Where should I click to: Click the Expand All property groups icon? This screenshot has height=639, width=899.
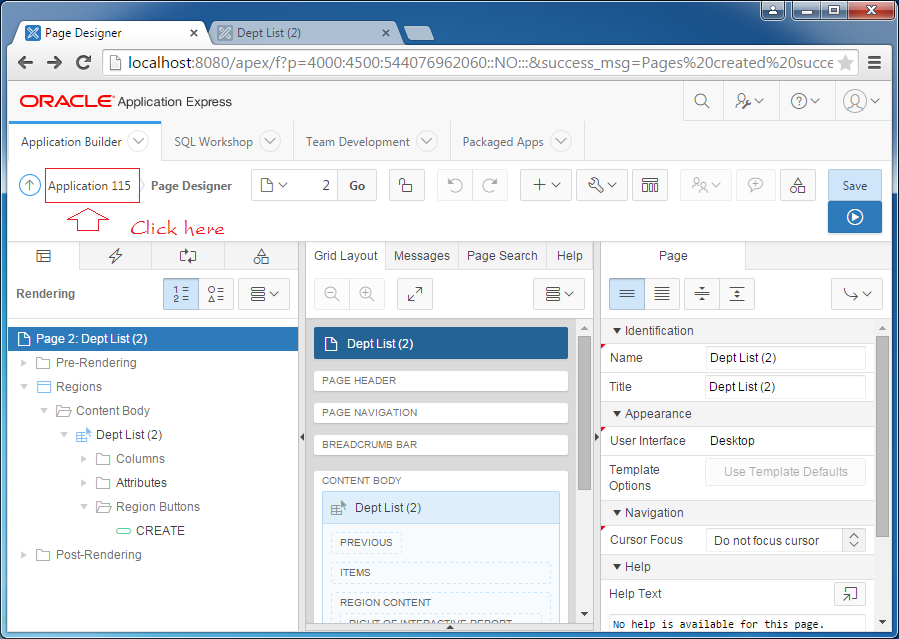click(x=737, y=294)
